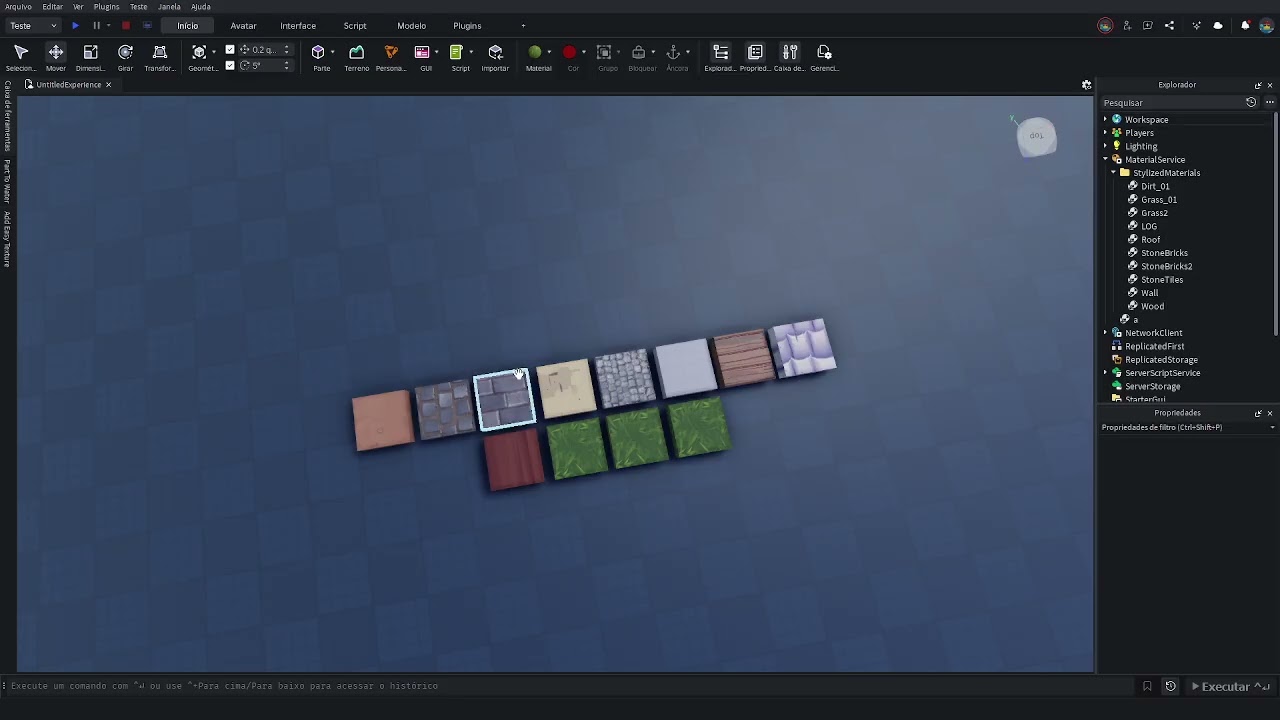Click the share icon in top bar

point(1169,25)
